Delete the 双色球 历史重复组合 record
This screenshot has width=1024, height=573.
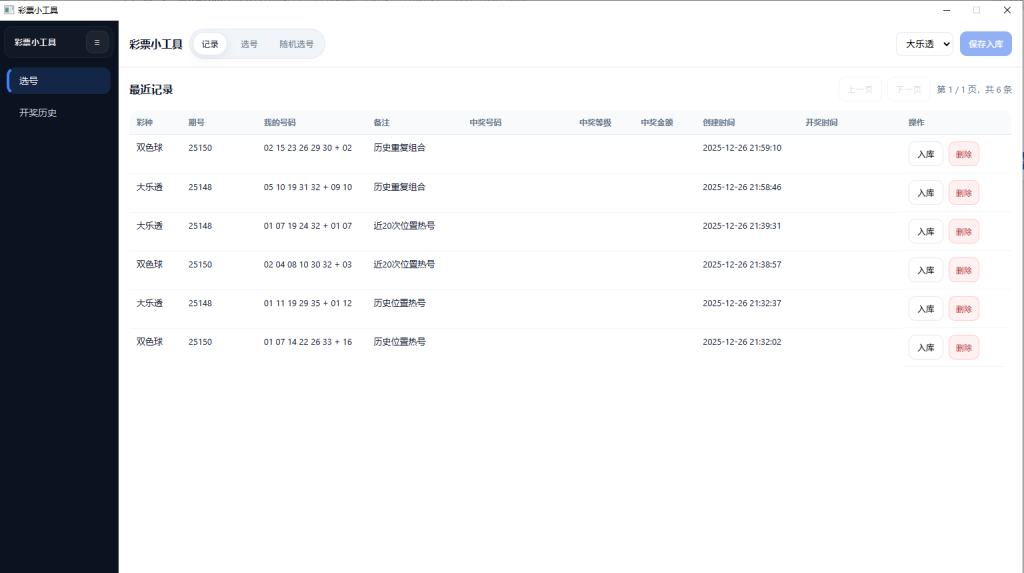point(963,154)
